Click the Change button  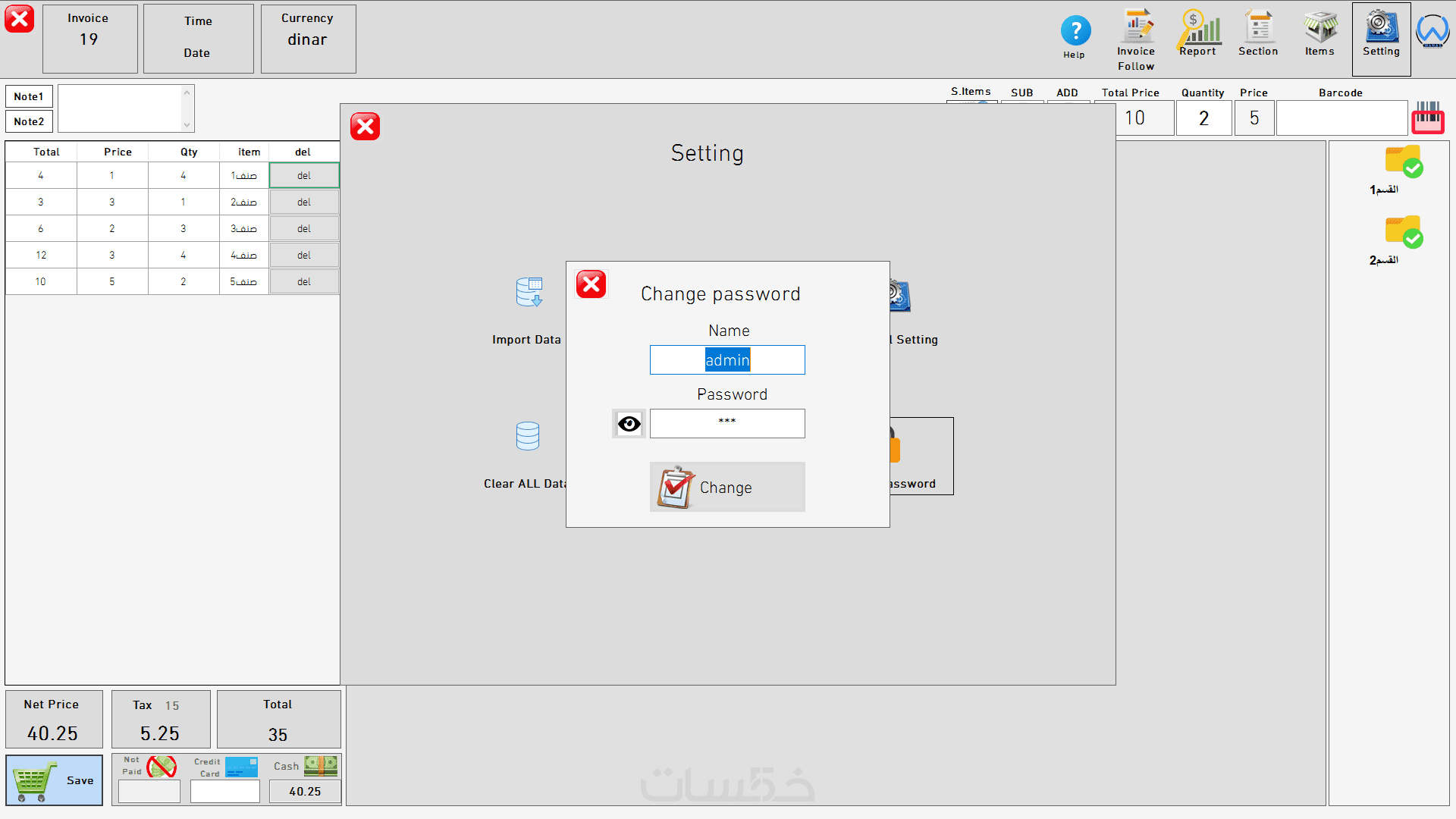pos(726,488)
